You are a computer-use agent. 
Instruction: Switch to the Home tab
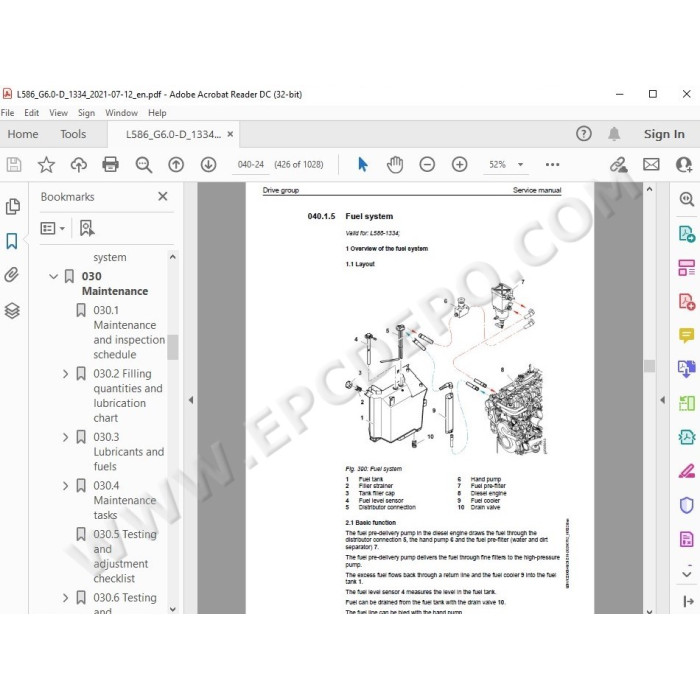point(23,134)
